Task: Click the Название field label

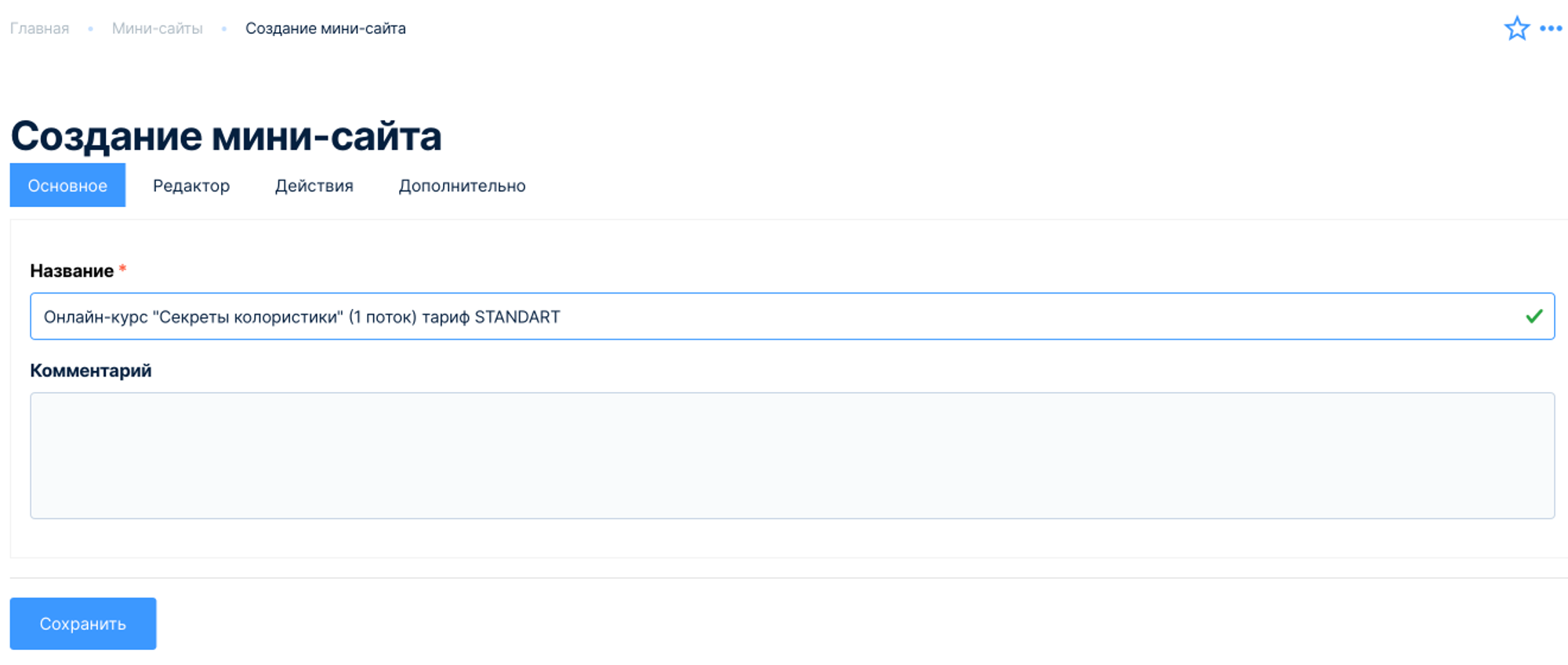Action: [x=71, y=271]
